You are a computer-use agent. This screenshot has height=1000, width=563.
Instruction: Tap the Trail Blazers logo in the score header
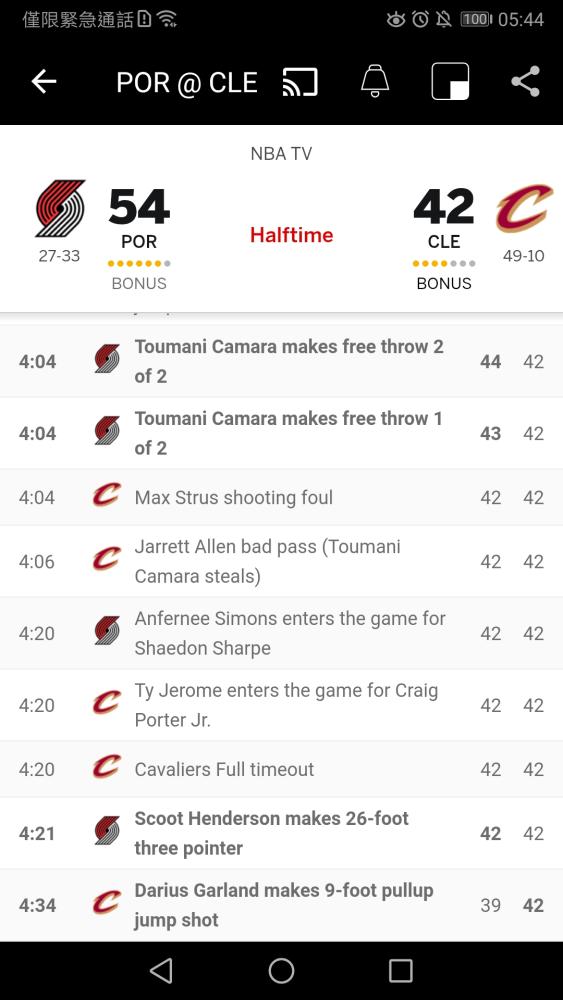(x=60, y=209)
